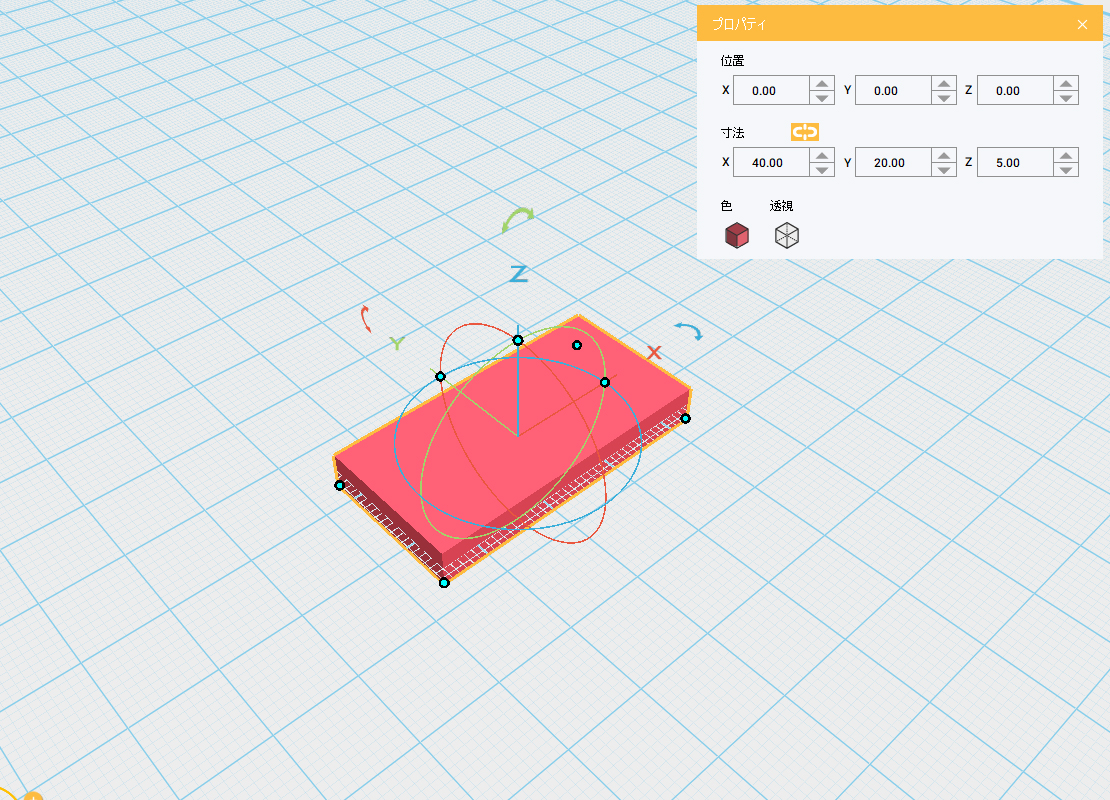Click the dimension X field showing 40.00
This screenshot has height=800, width=1110.
(x=769, y=163)
